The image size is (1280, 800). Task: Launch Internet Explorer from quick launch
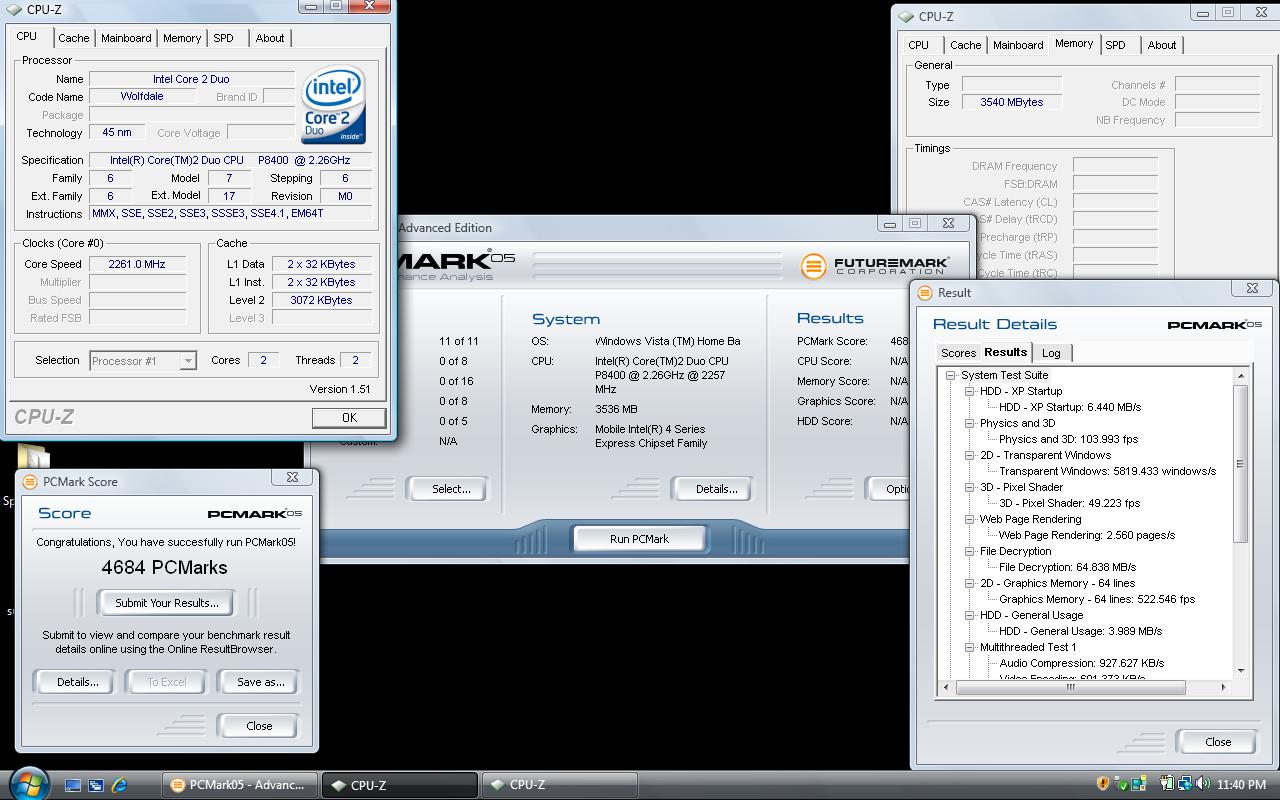(120, 786)
